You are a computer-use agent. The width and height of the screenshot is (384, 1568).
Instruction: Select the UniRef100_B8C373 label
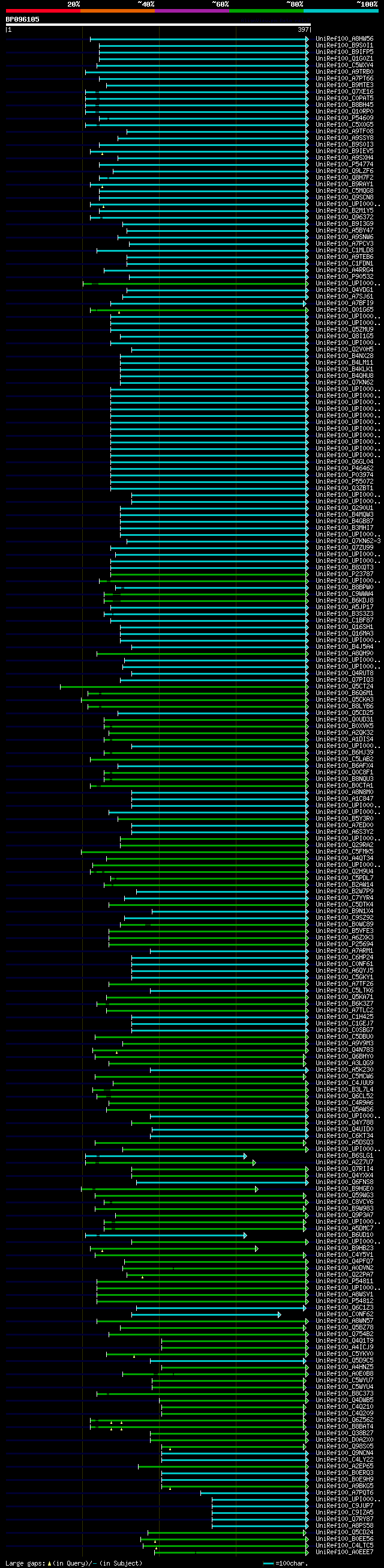pyautogui.click(x=344, y=1394)
